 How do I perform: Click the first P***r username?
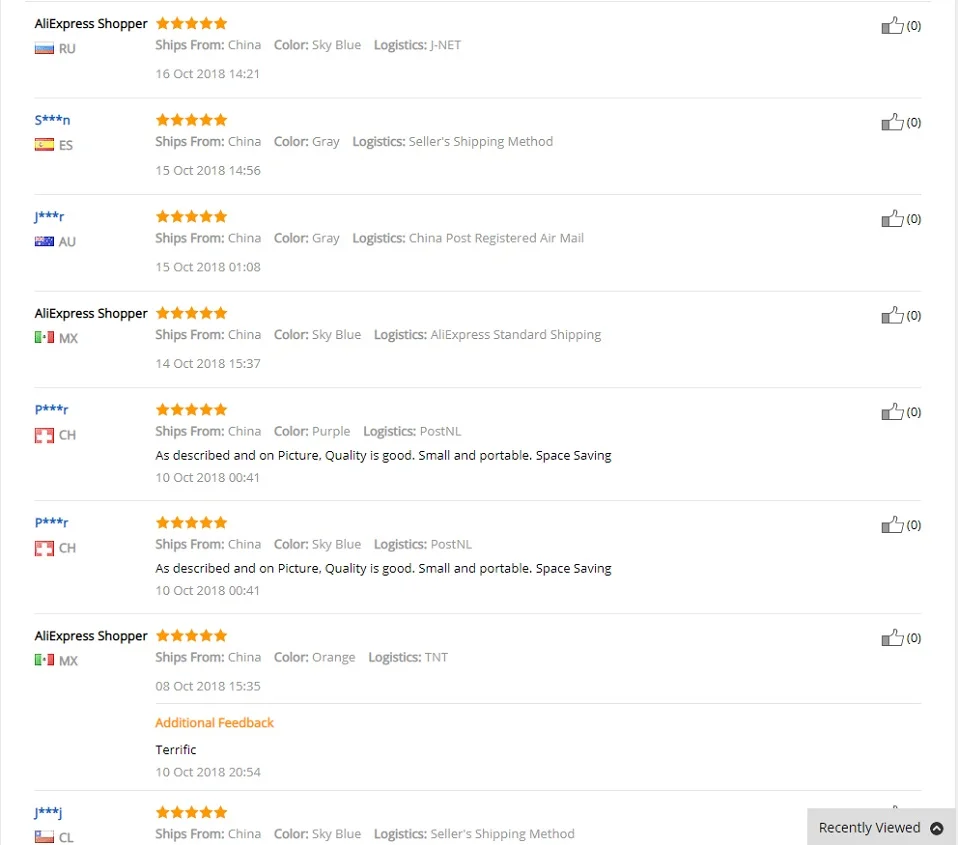coord(51,409)
